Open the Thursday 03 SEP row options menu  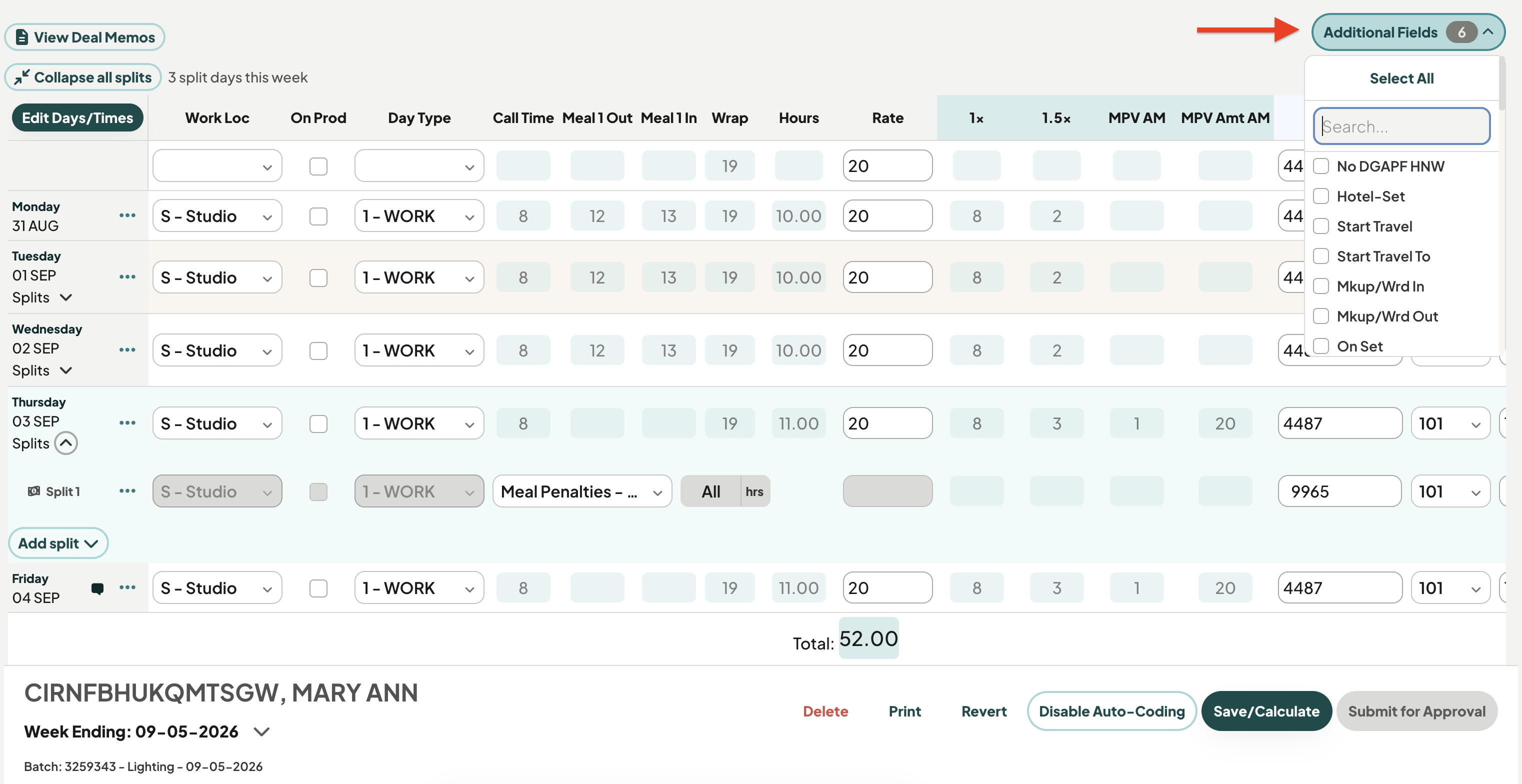(x=127, y=423)
